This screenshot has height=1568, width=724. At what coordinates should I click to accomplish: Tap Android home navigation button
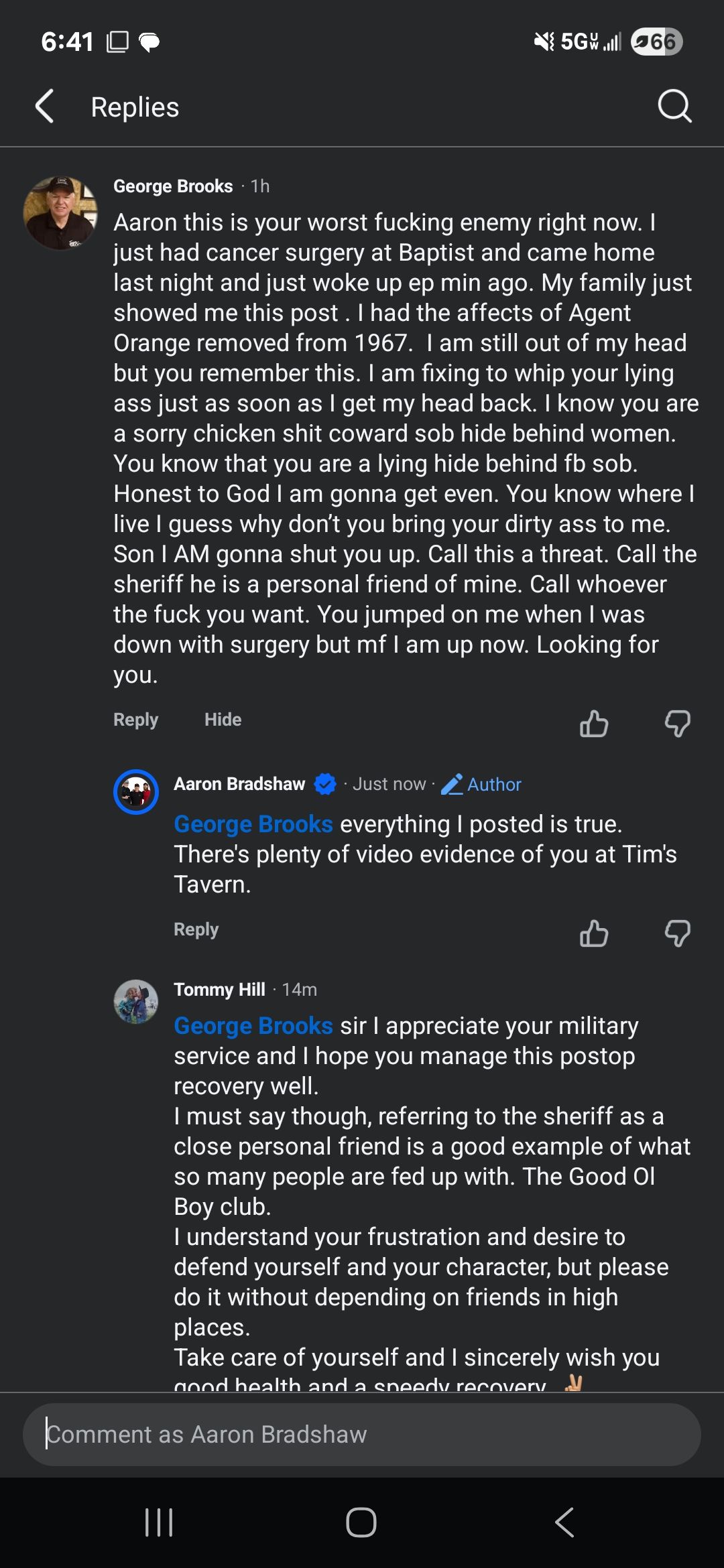(361, 1522)
